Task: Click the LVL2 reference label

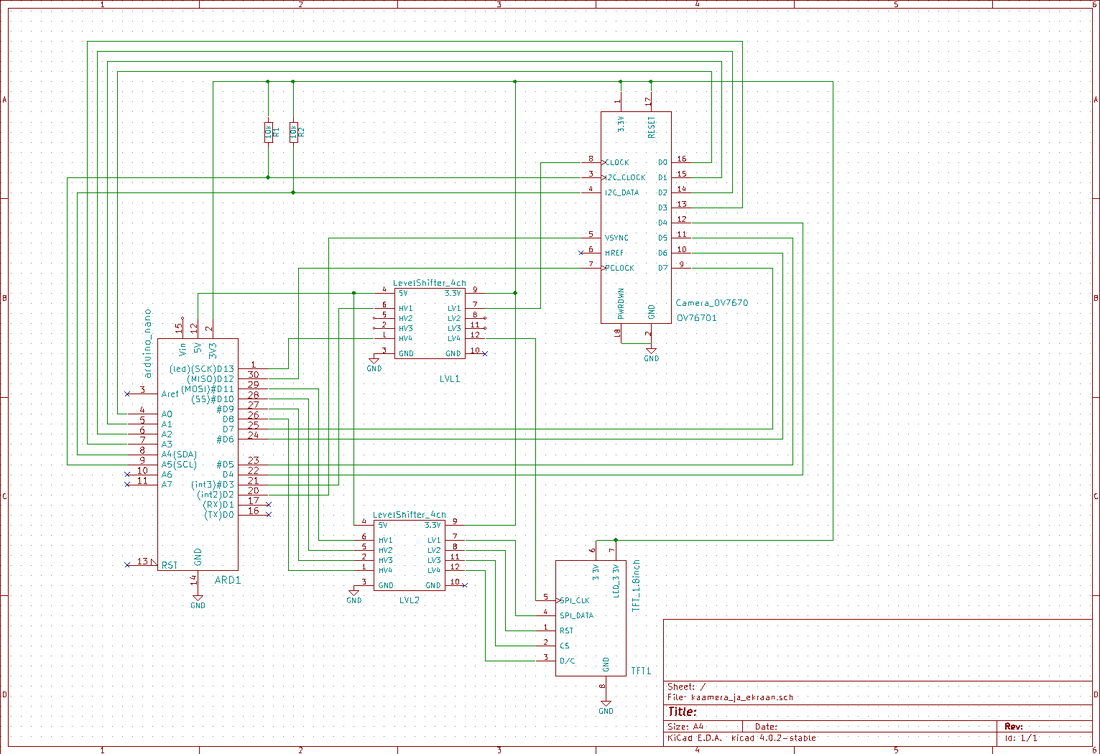Action: pos(409,600)
